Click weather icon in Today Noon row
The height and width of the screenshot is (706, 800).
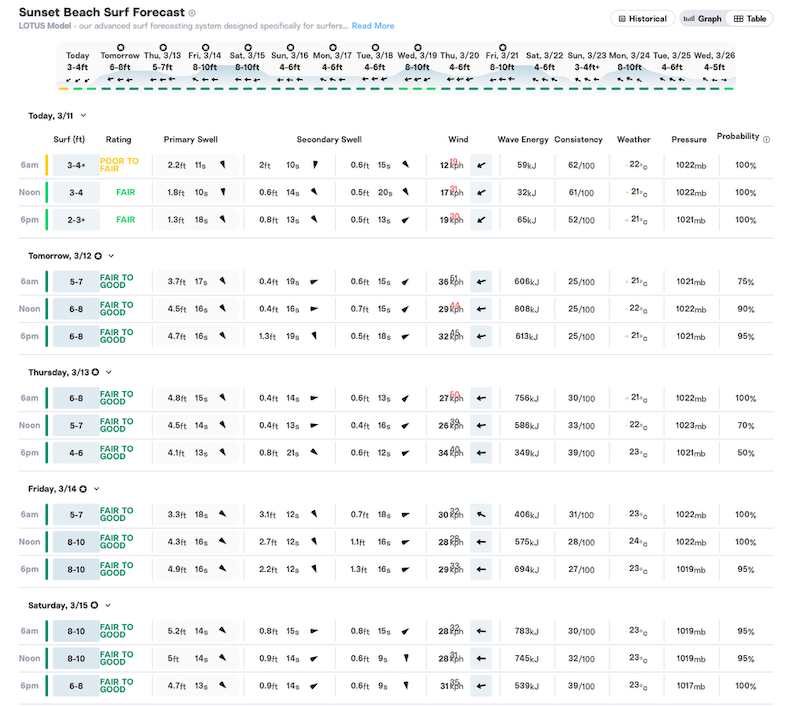627,192
